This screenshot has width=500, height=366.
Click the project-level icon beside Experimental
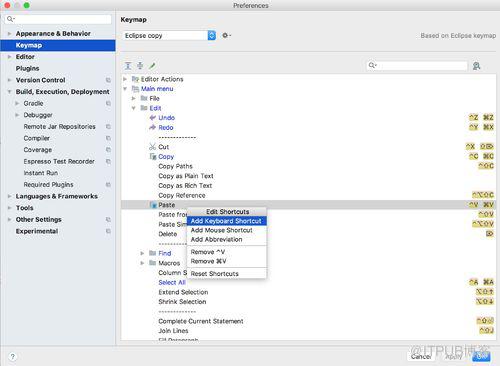[108, 231]
